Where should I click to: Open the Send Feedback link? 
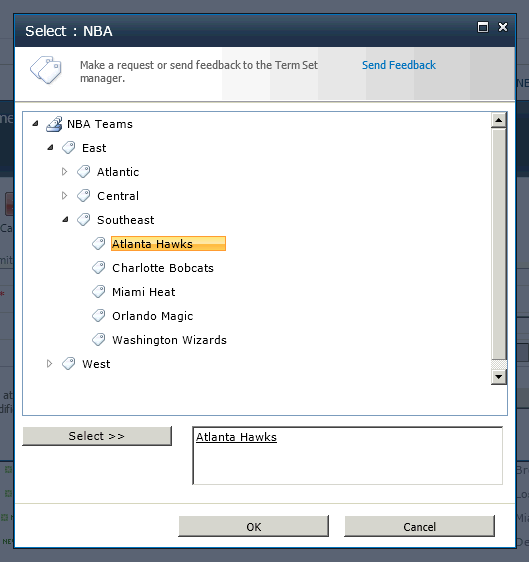coord(399,65)
